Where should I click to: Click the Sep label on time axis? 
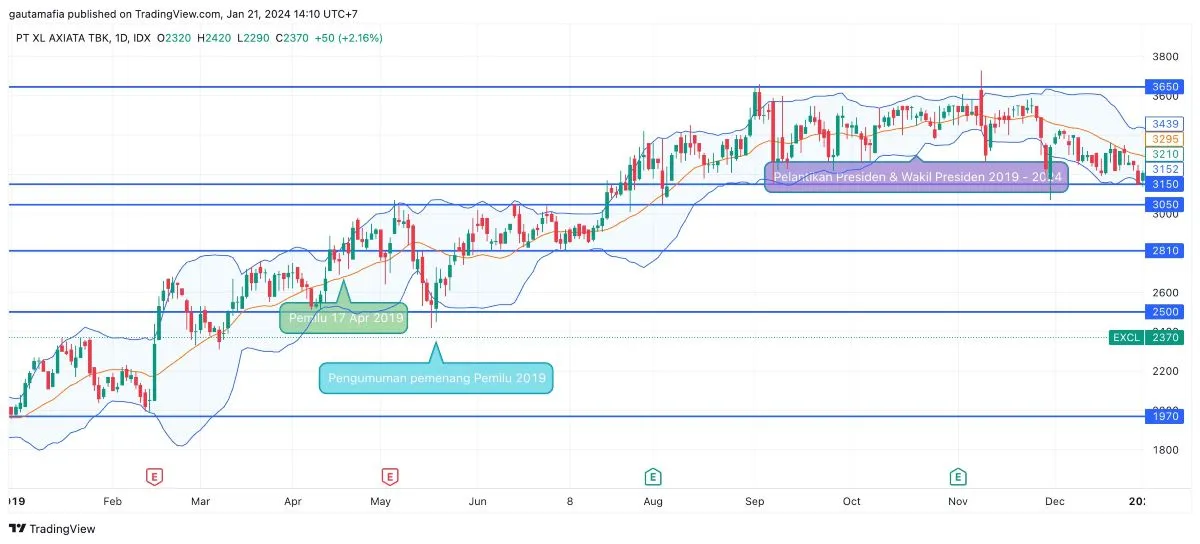pos(754,500)
